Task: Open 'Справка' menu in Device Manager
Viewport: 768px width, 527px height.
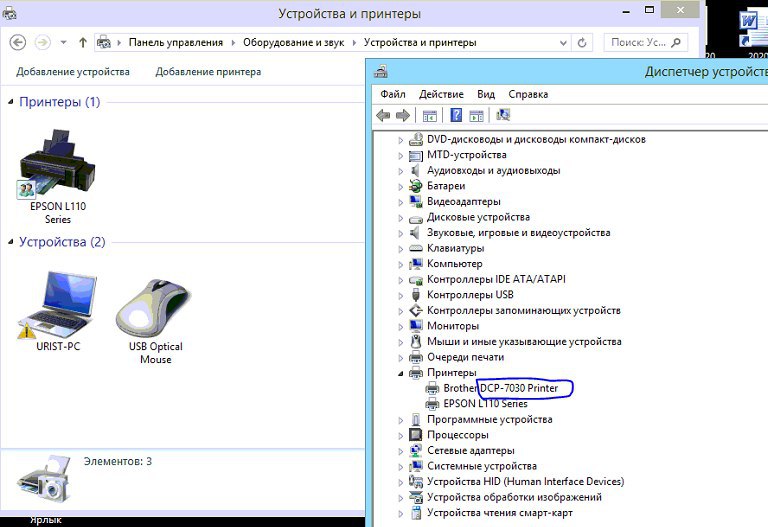Action: tap(528, 95)
